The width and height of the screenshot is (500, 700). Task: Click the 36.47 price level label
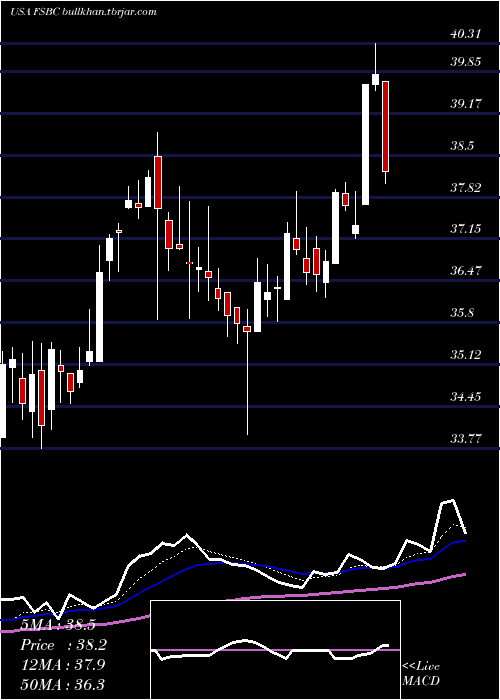pos(466,271)
